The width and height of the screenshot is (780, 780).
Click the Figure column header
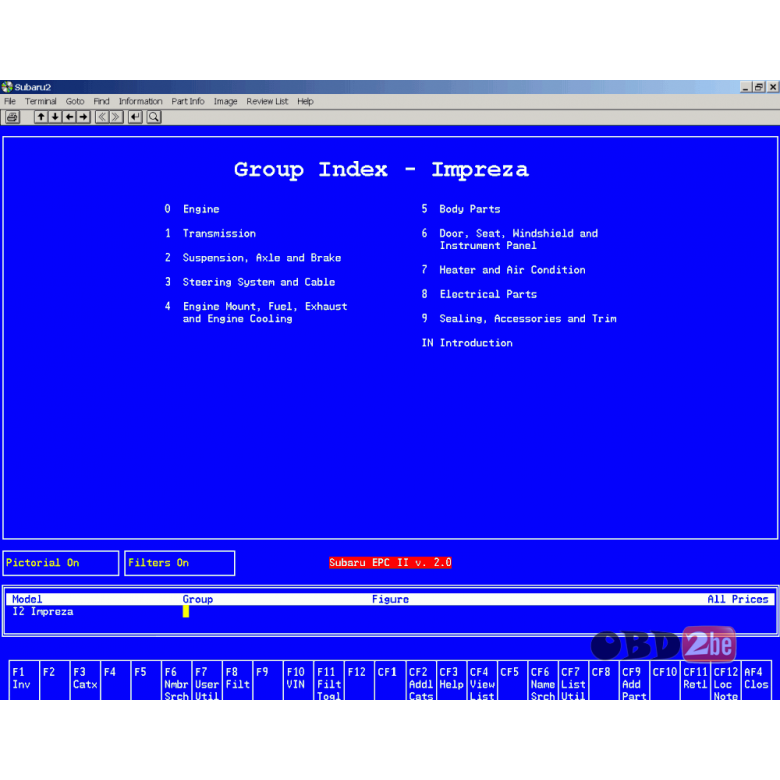click(x=390, y=599)
